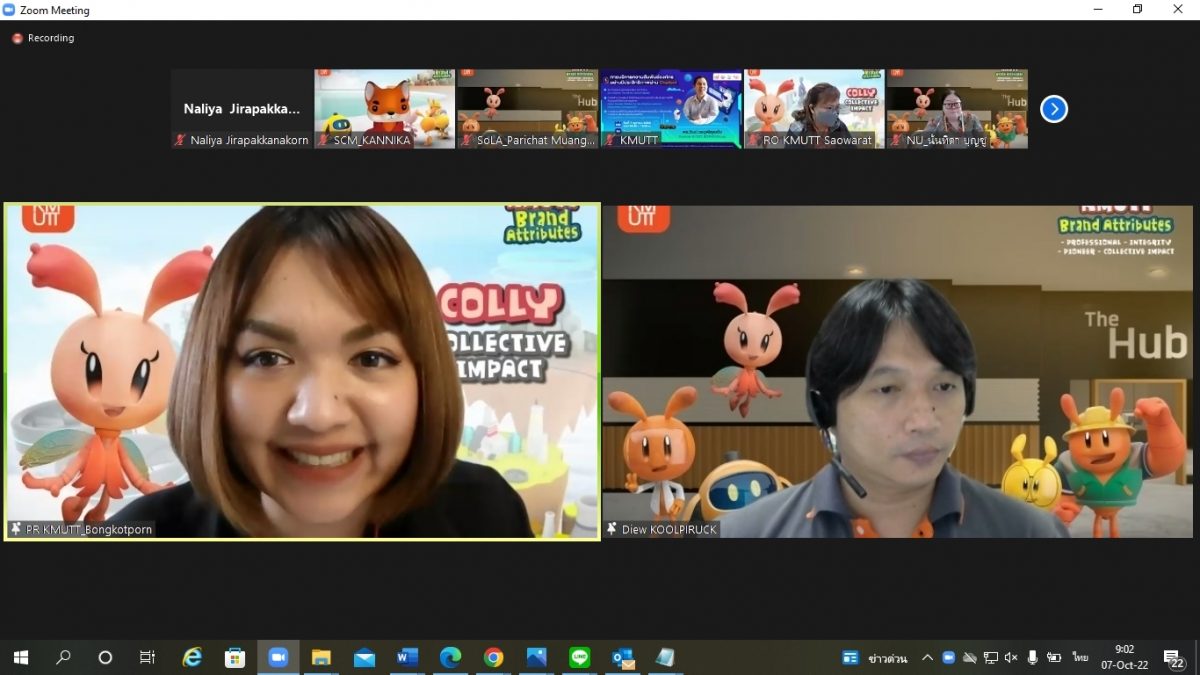
Task: Click muted mic icon beside SCM_KANNIKA
Action: [x=324, y=141]
